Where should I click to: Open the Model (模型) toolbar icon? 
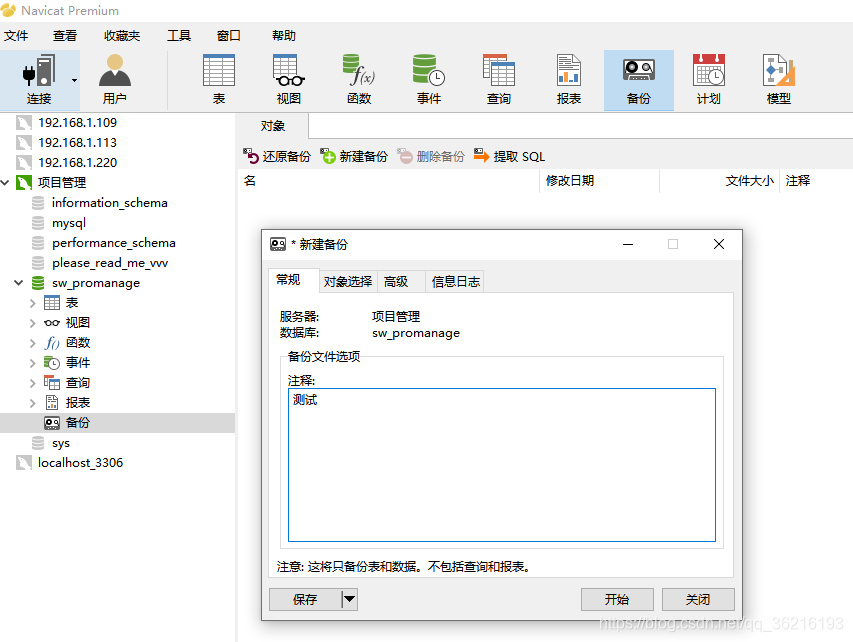pyautogui.click(x=778, y=80)
